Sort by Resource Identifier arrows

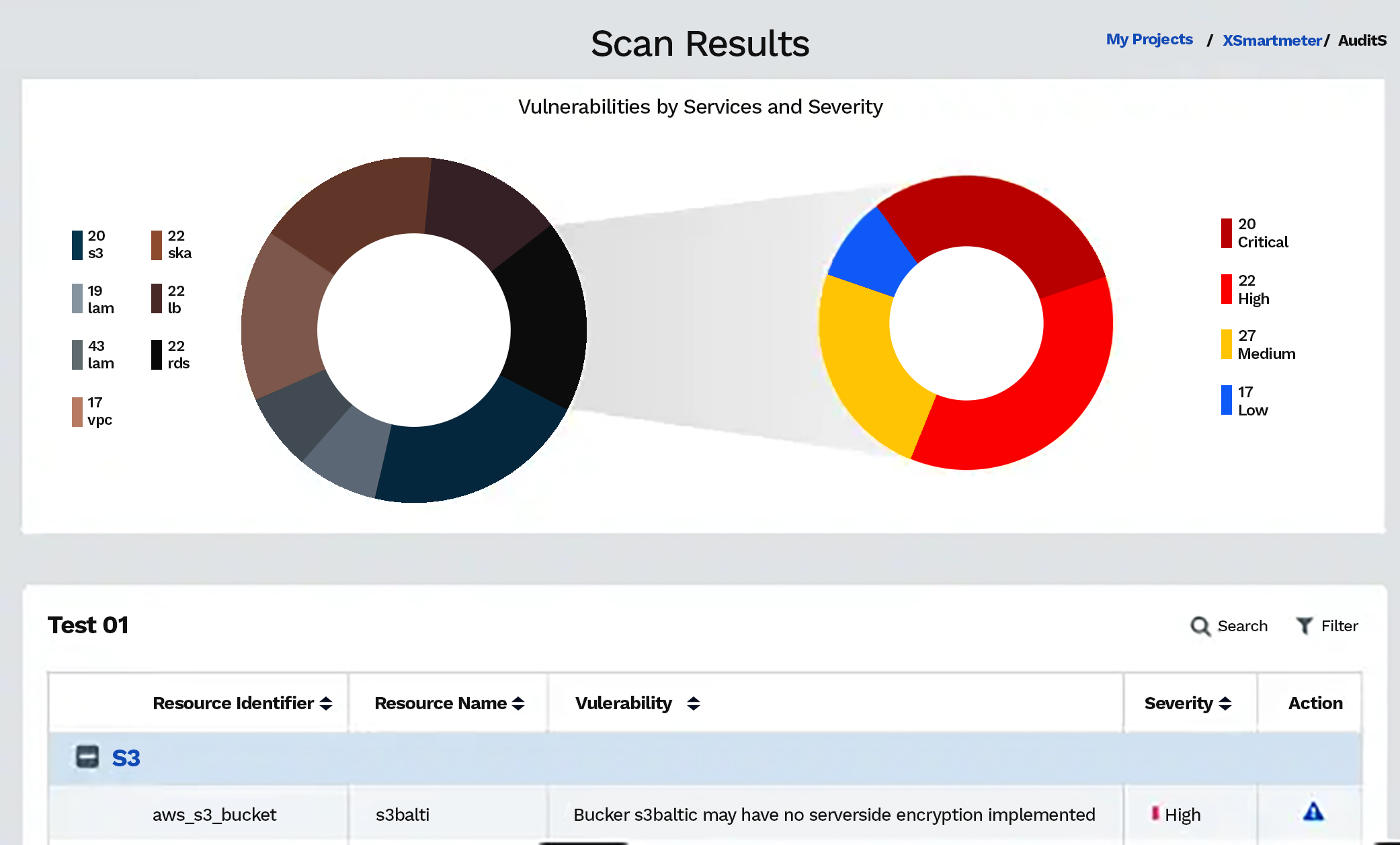coord(326,703)
